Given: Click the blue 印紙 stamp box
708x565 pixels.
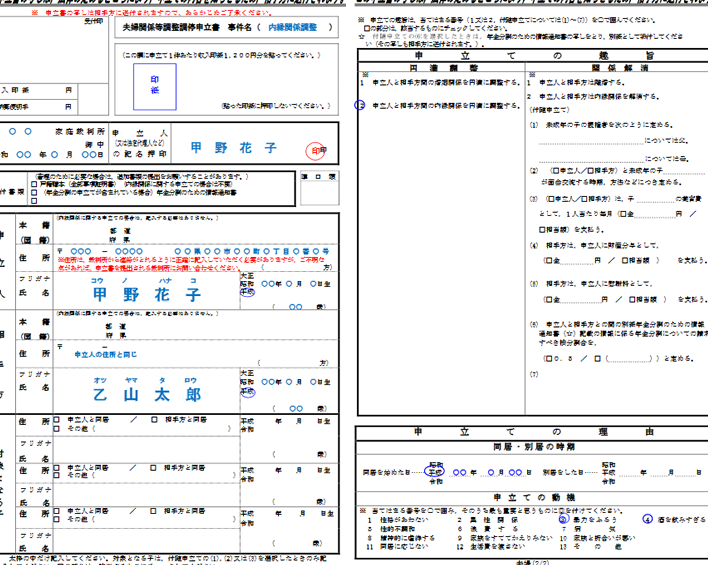Looking at the screenshot, I should 154,87.
